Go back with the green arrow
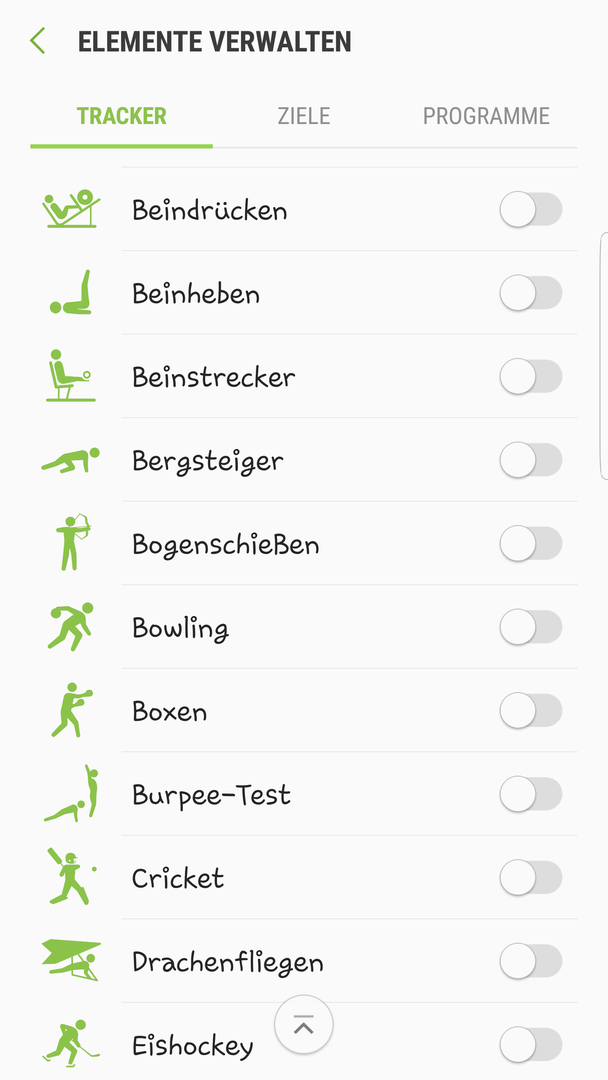 (37, 41)
